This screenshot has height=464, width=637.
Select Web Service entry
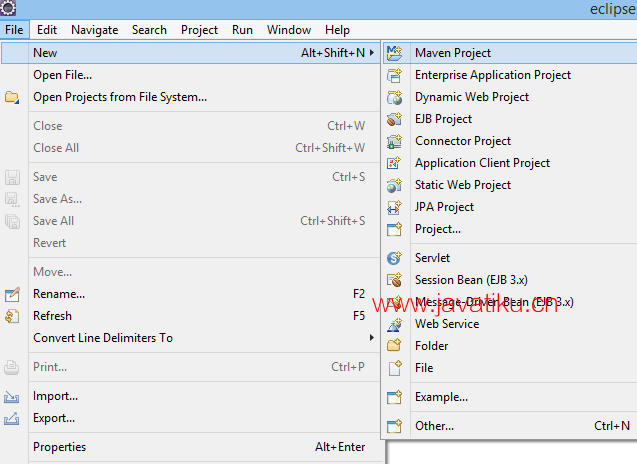click(510, 324)
